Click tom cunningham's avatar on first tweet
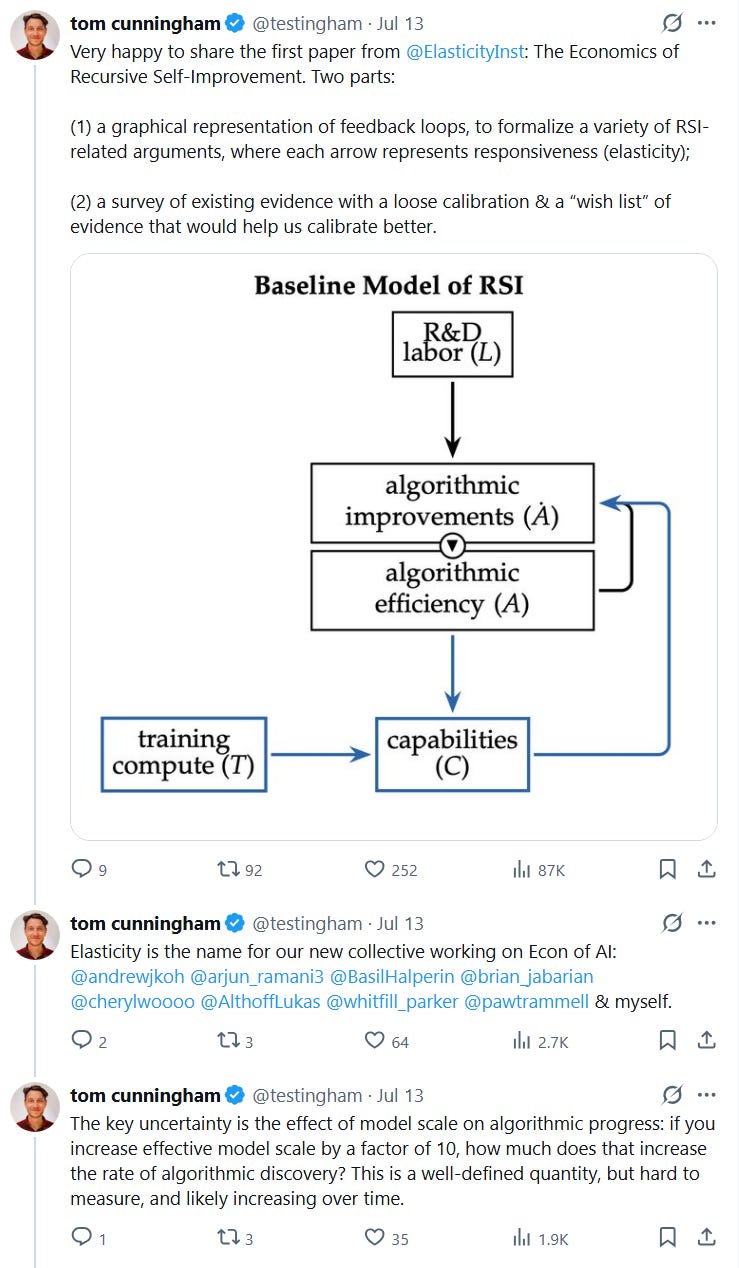 pos(34,36)
